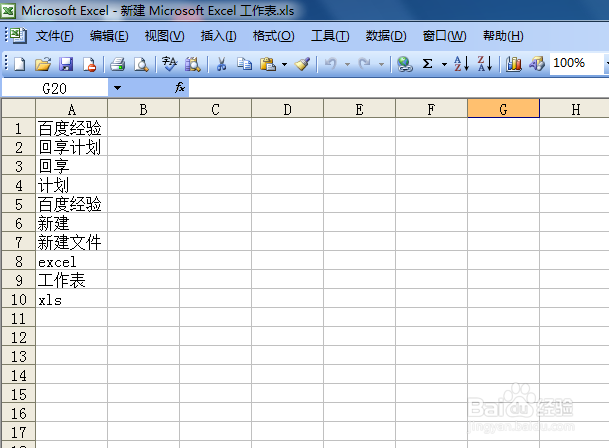Image resolution: width=609 pixels, height=448 pixels.
Task: Click the Redo arrow icon
Action: coord(365,64)
